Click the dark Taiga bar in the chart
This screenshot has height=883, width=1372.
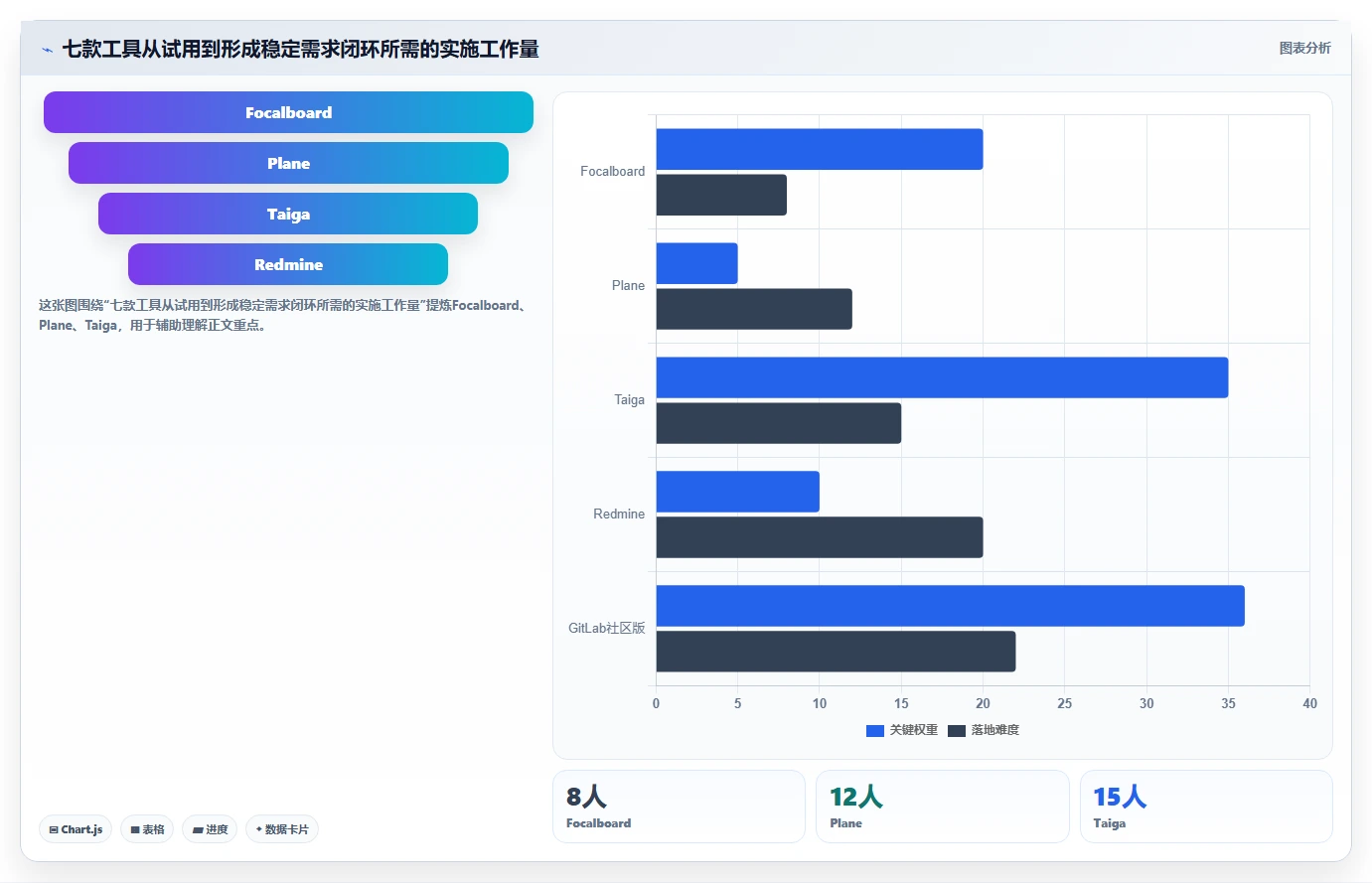(x=779, y=423)
